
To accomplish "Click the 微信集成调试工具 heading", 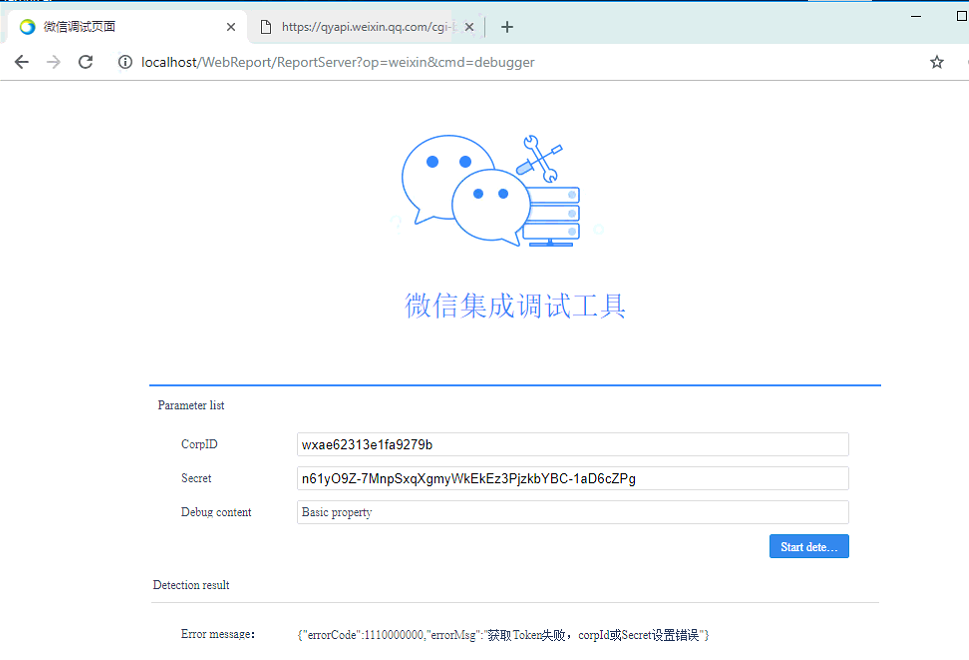I will pos(514,306).
